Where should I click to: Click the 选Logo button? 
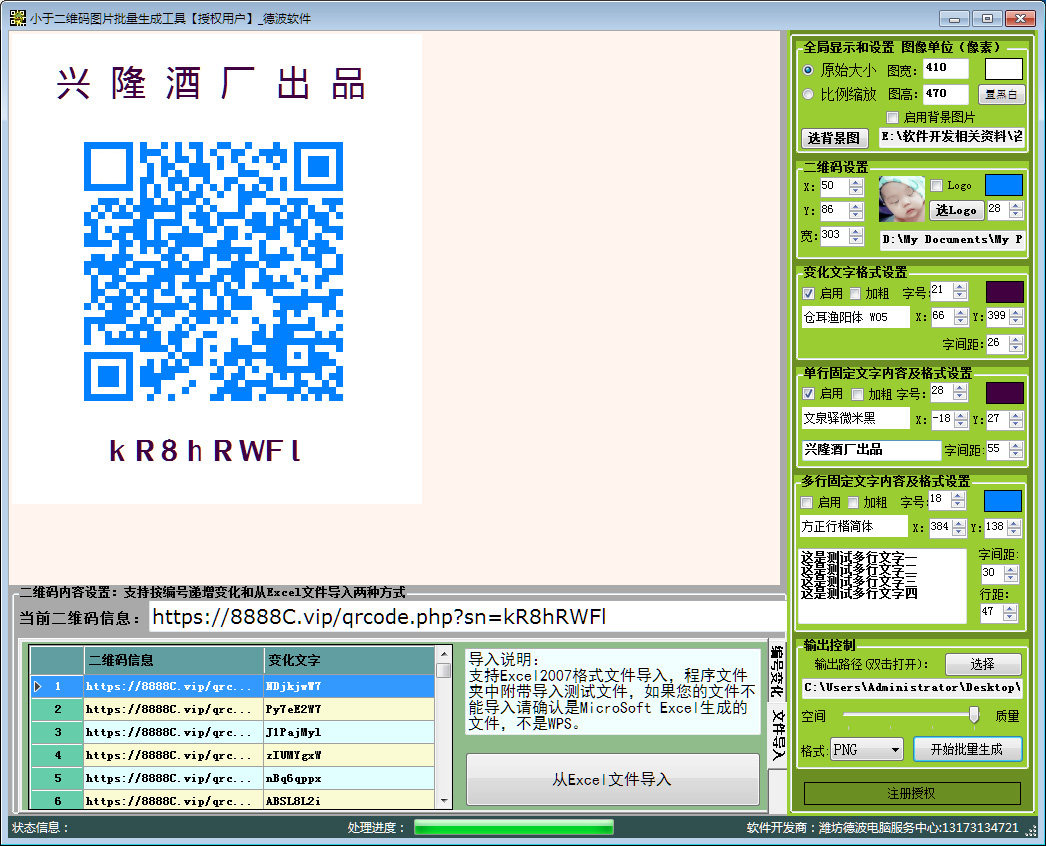[x=956, y=210]
